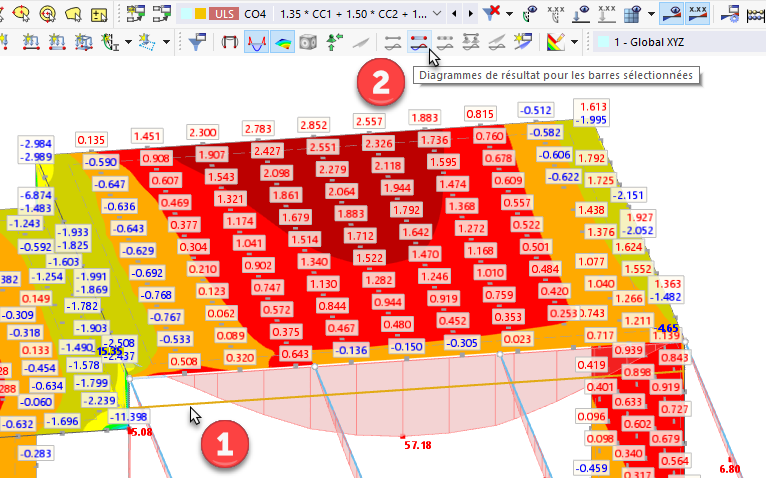The image size is (766, 478).
Task: Open the color spectrum edit icon
Action: 556,42
